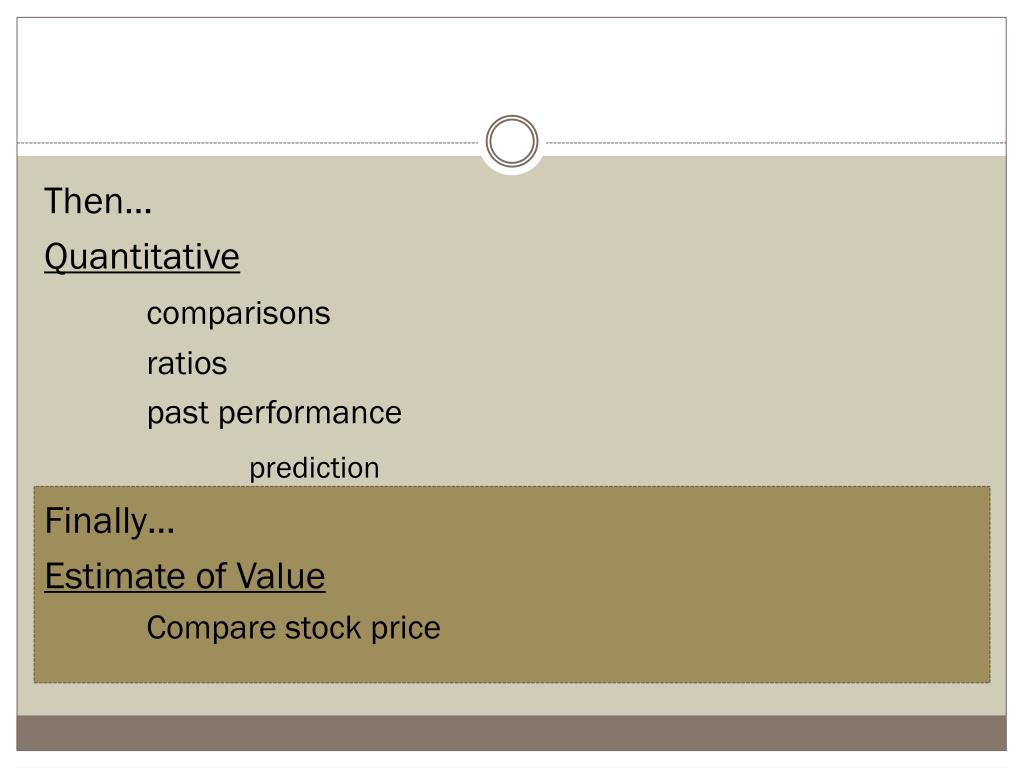Screen dimensions: 1024x768
Task: Click the dashed line left of the circle
Action: (x=248, y=142)
